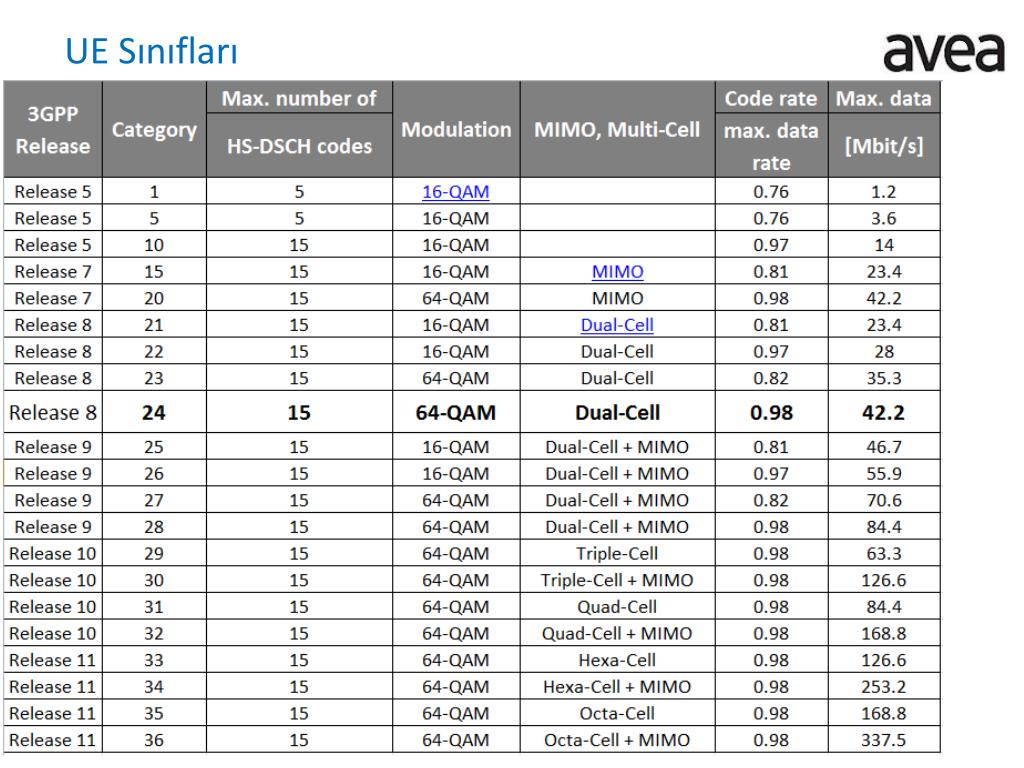Click the '0.82' code rate in Category 27 row

click(x=771, y=501)
